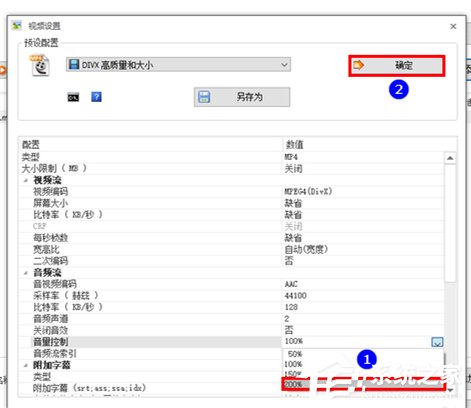Click the MPEG4(DivX) value cell
Screen dimensions: 471x408
tap(308, 192)
